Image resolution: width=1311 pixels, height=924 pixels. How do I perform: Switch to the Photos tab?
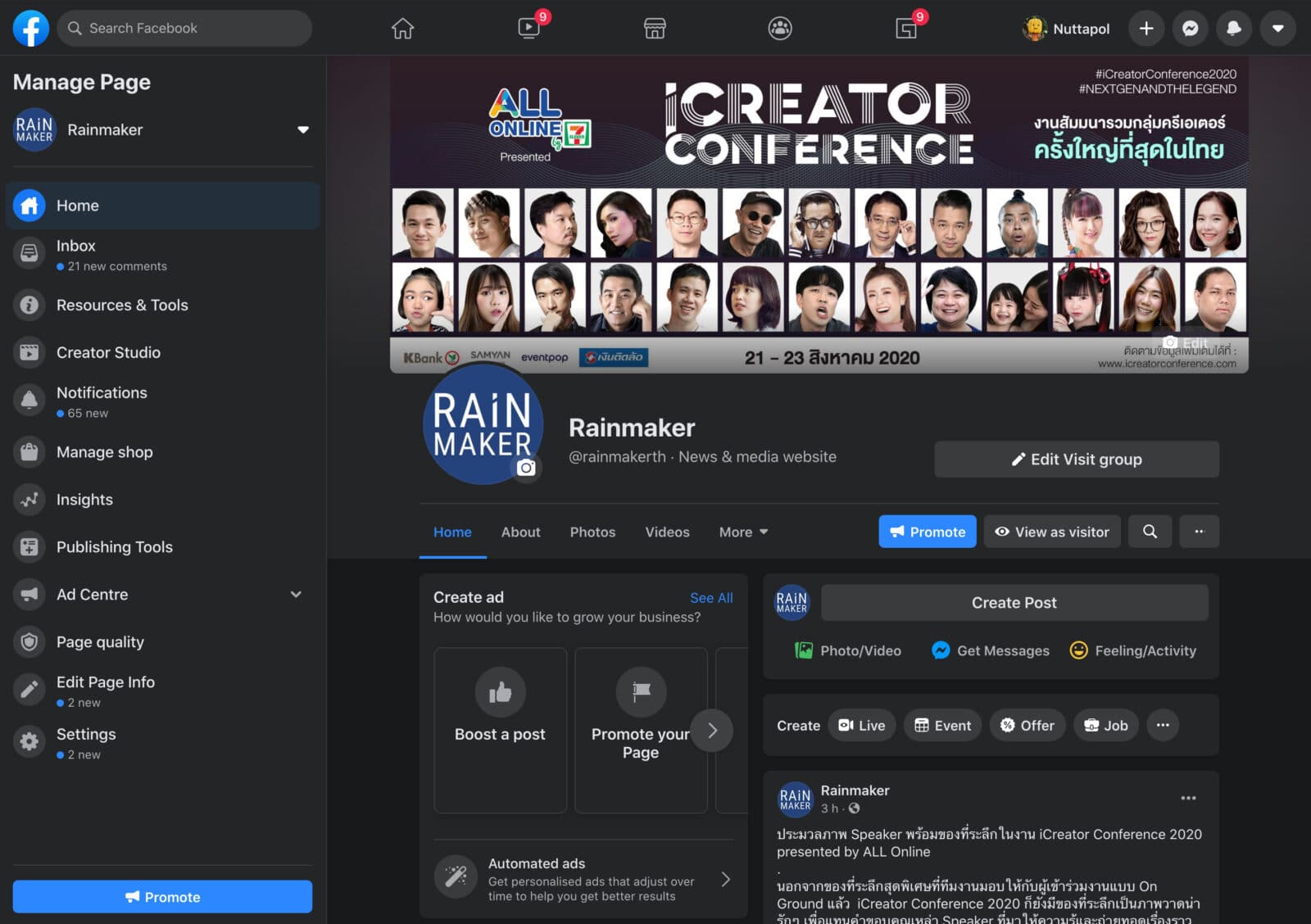click(592, 532)
